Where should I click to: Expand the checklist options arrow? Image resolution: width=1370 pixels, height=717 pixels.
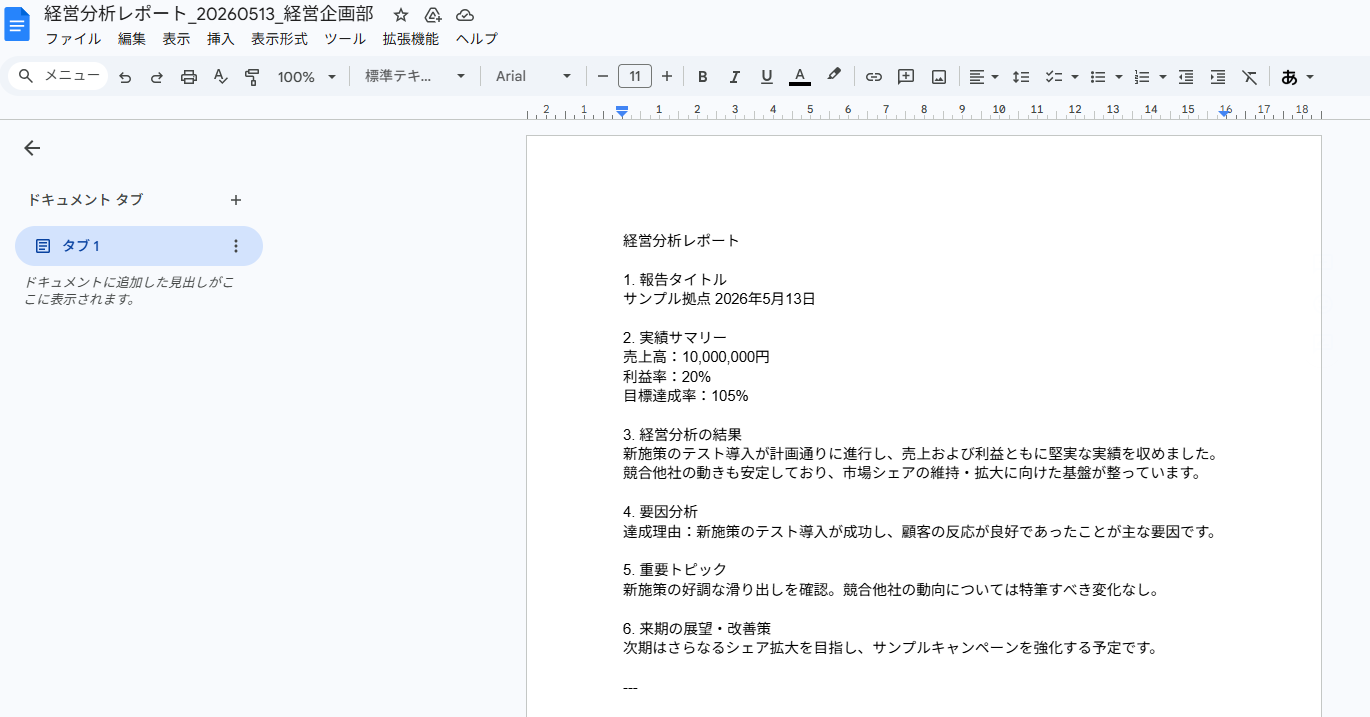(1075, 77)
